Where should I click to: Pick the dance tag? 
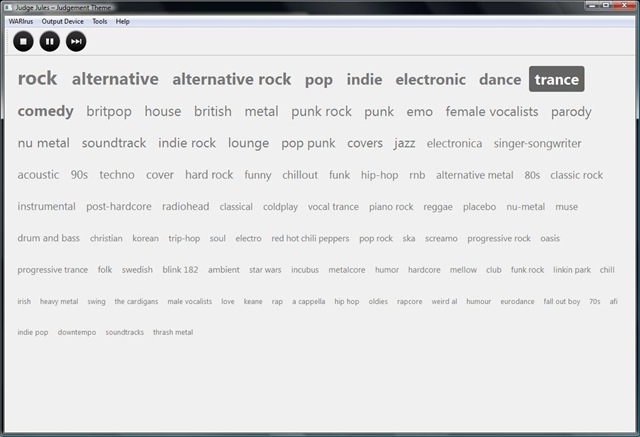(500, 79)
